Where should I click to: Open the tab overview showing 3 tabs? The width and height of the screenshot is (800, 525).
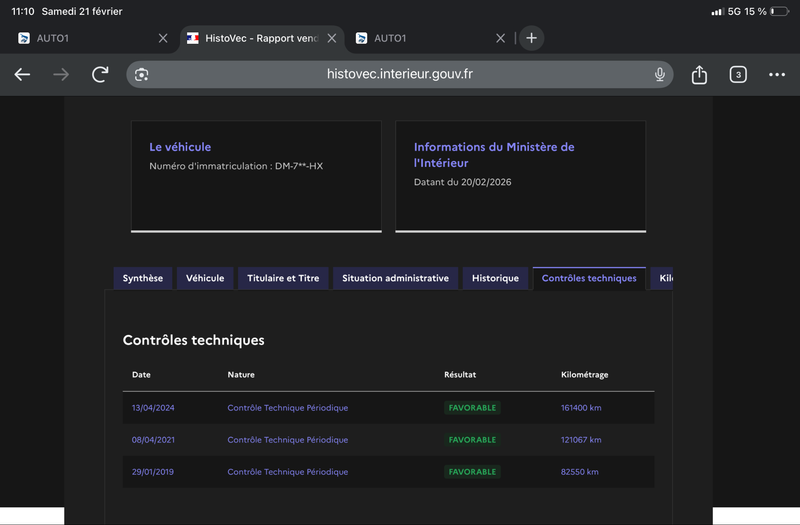(738, 75)
